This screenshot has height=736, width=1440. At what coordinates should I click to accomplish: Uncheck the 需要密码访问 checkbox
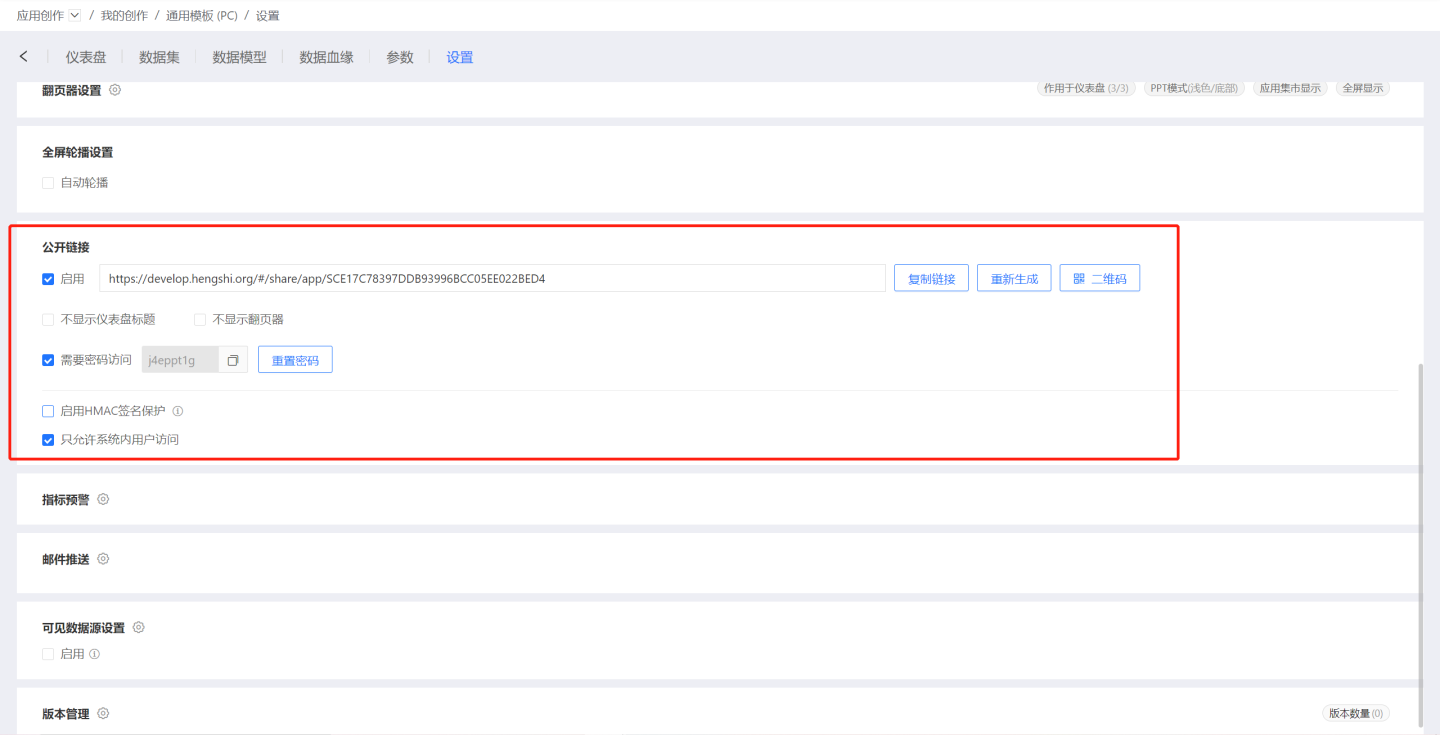[x=48, y=360]
